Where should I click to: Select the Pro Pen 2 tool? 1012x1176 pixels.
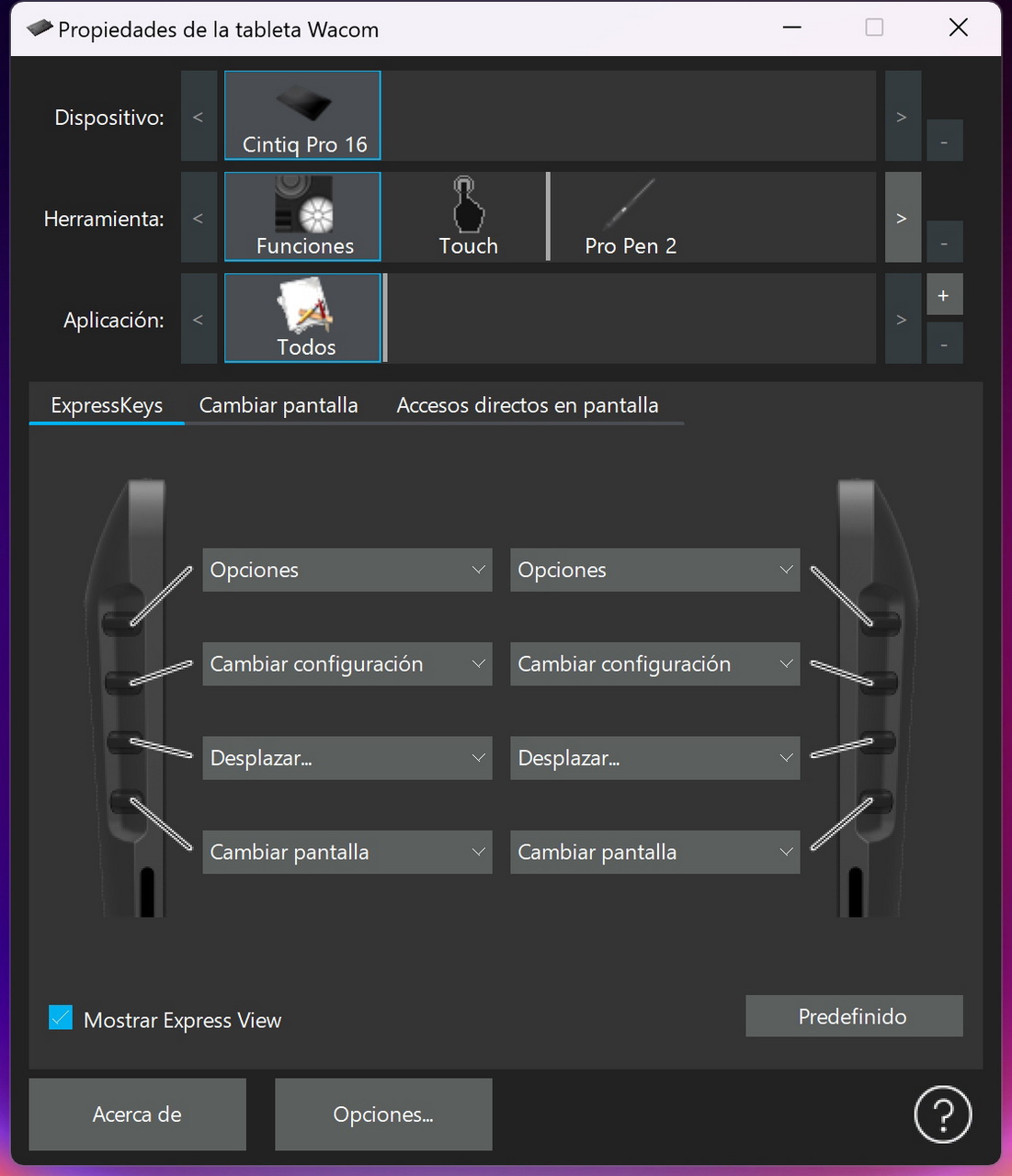[631, 217]
